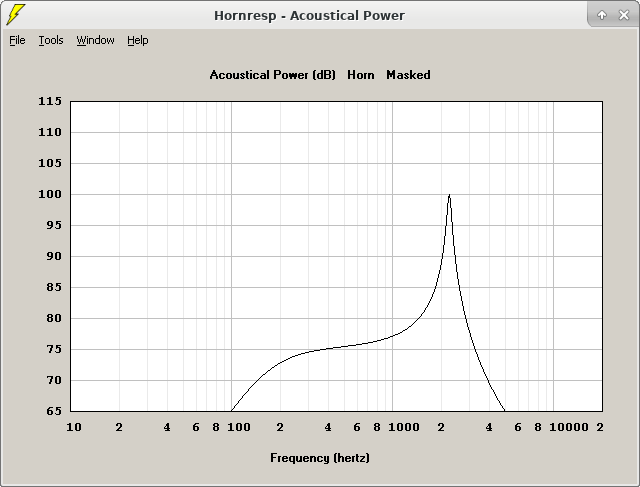Click the 10 Hz x-axis label
640x487 pixels.
(x=74, y=427)
